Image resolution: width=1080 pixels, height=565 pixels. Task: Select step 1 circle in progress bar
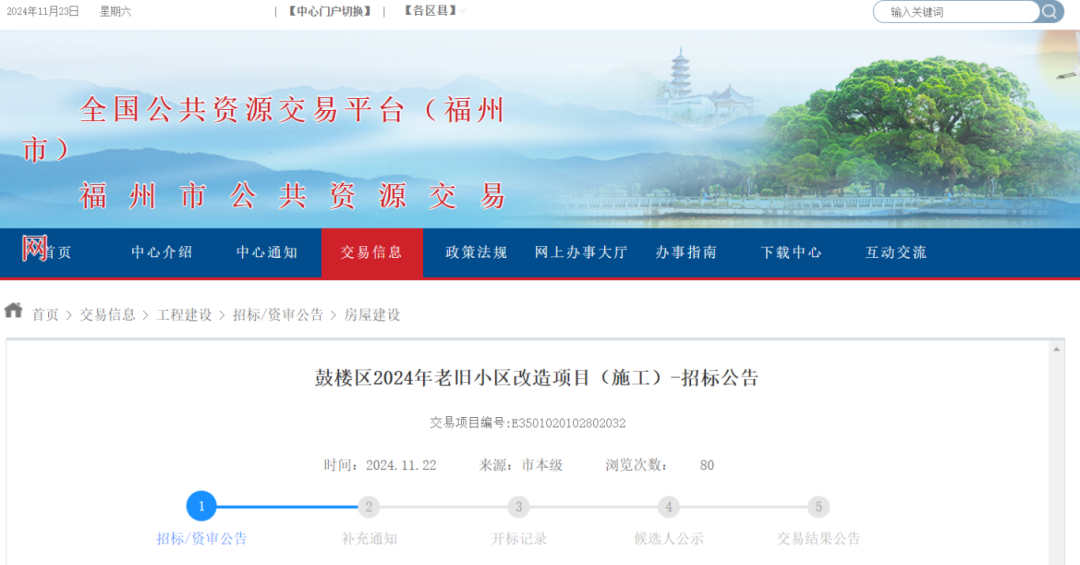click(201, 506)
